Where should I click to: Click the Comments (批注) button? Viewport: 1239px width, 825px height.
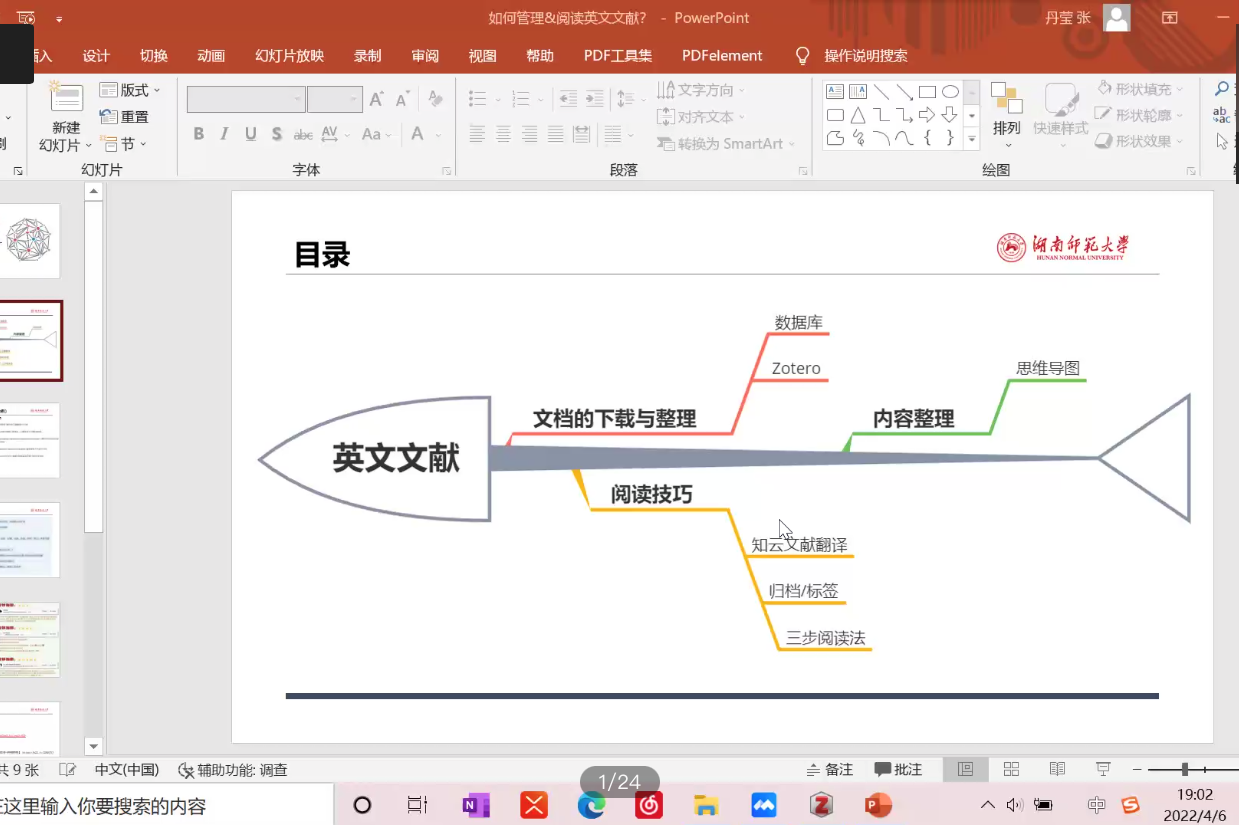(x=898, y=769)
